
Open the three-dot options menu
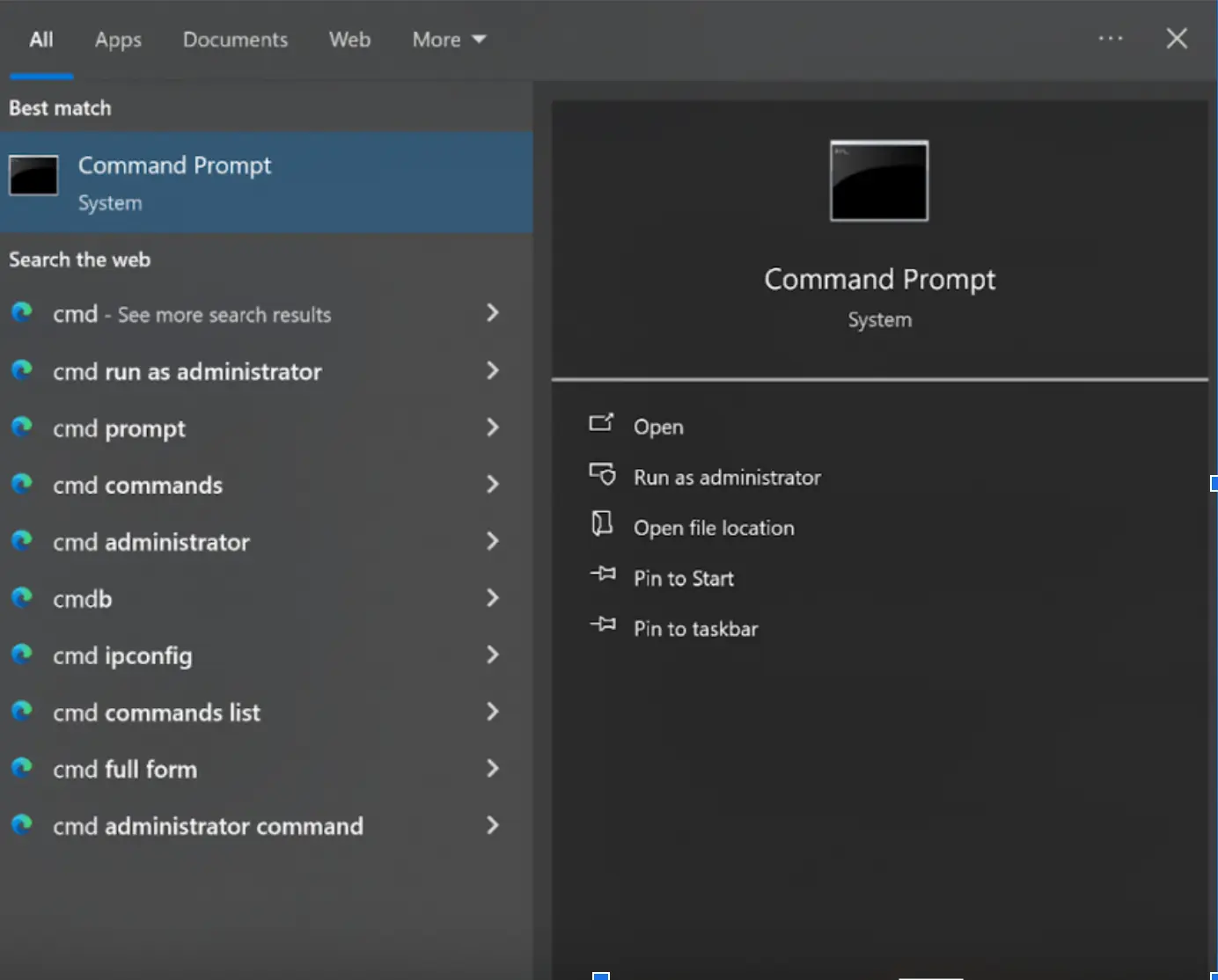tap(1111, 39)
